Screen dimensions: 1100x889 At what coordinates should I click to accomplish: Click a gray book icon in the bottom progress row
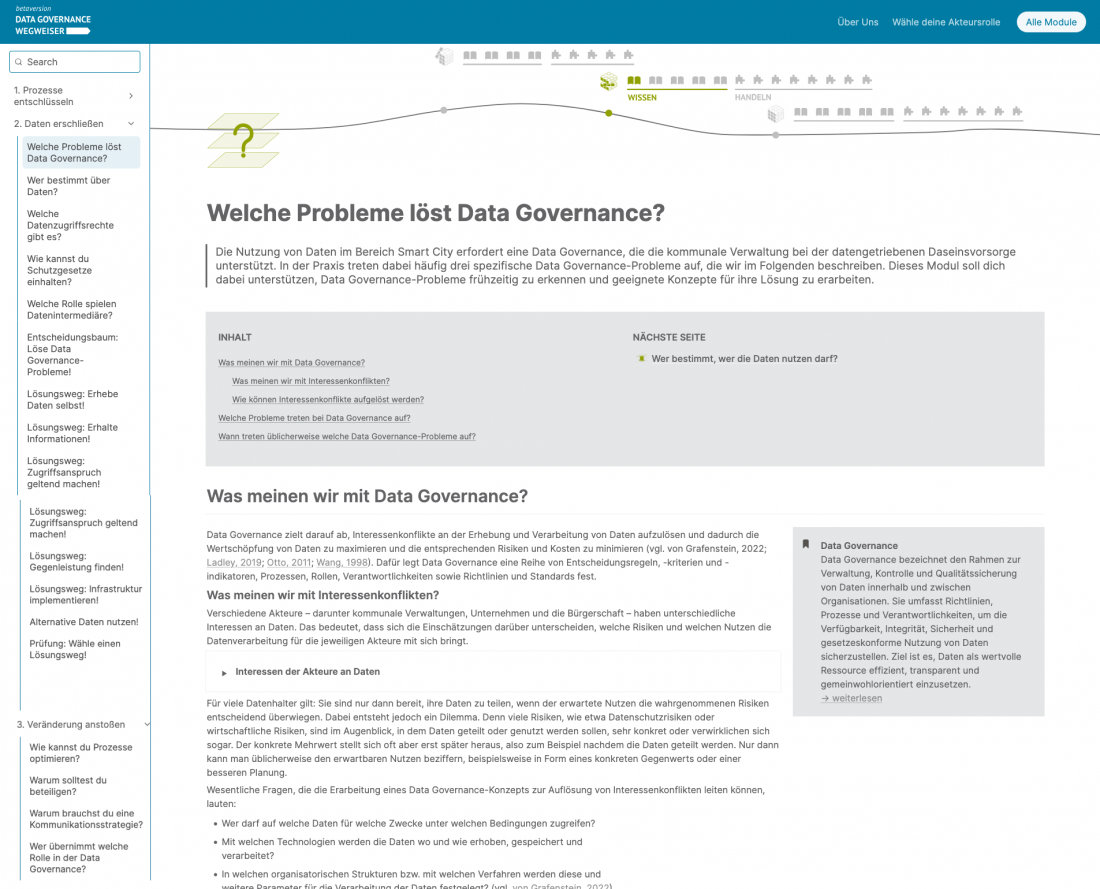coord(800,112)
